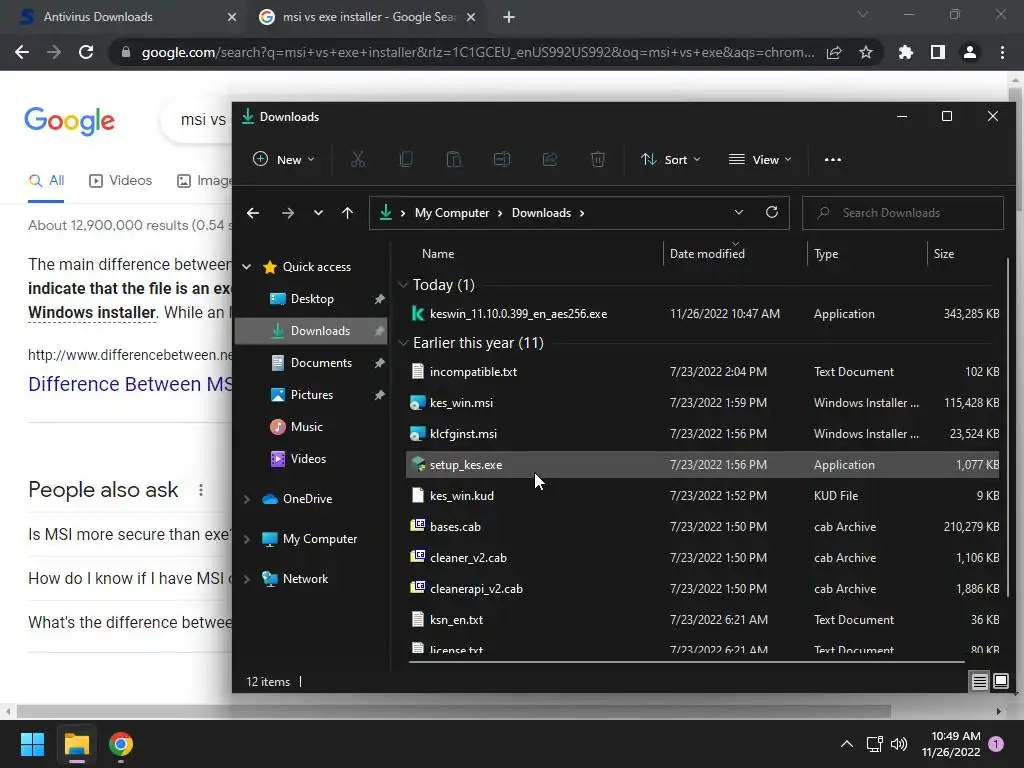Select the All tab in Google results
Image resolution: width=1024 pixels, height=768 pixels.
pyautogui.click(x=46, y=181)
